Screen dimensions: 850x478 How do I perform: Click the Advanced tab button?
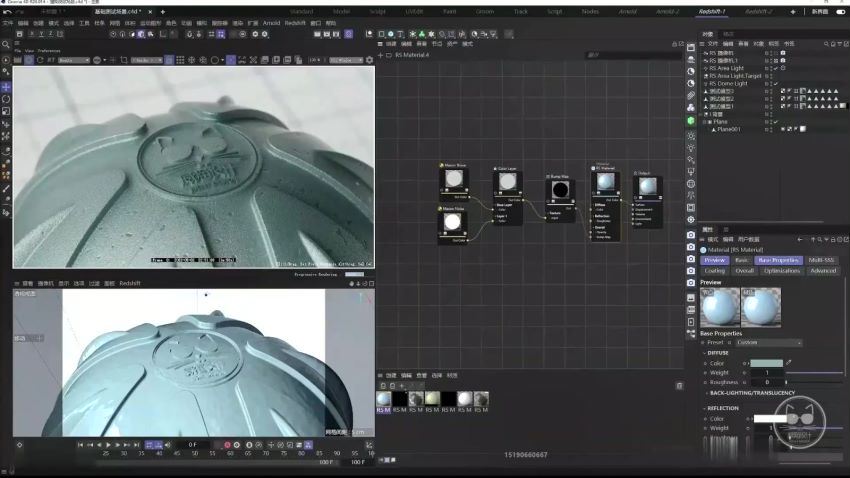tap(823, 270)
